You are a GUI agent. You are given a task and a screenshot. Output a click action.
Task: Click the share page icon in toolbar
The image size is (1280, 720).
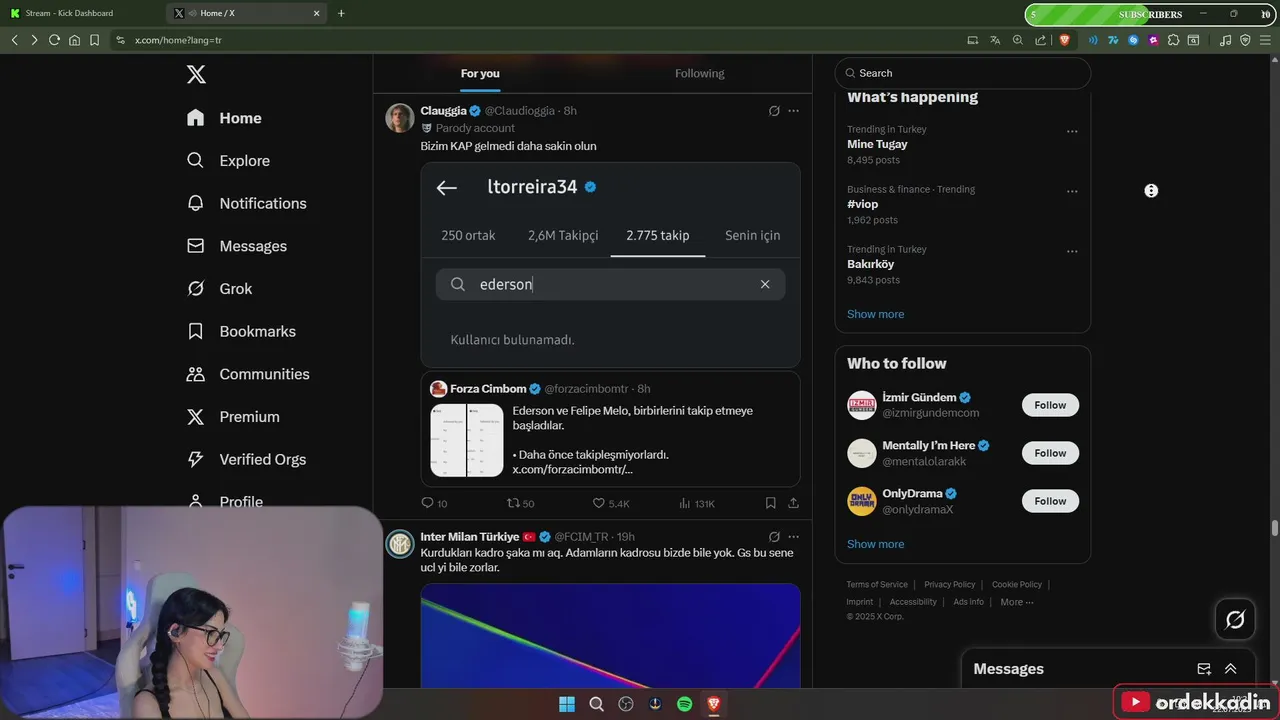click(x=1041, y=40)
